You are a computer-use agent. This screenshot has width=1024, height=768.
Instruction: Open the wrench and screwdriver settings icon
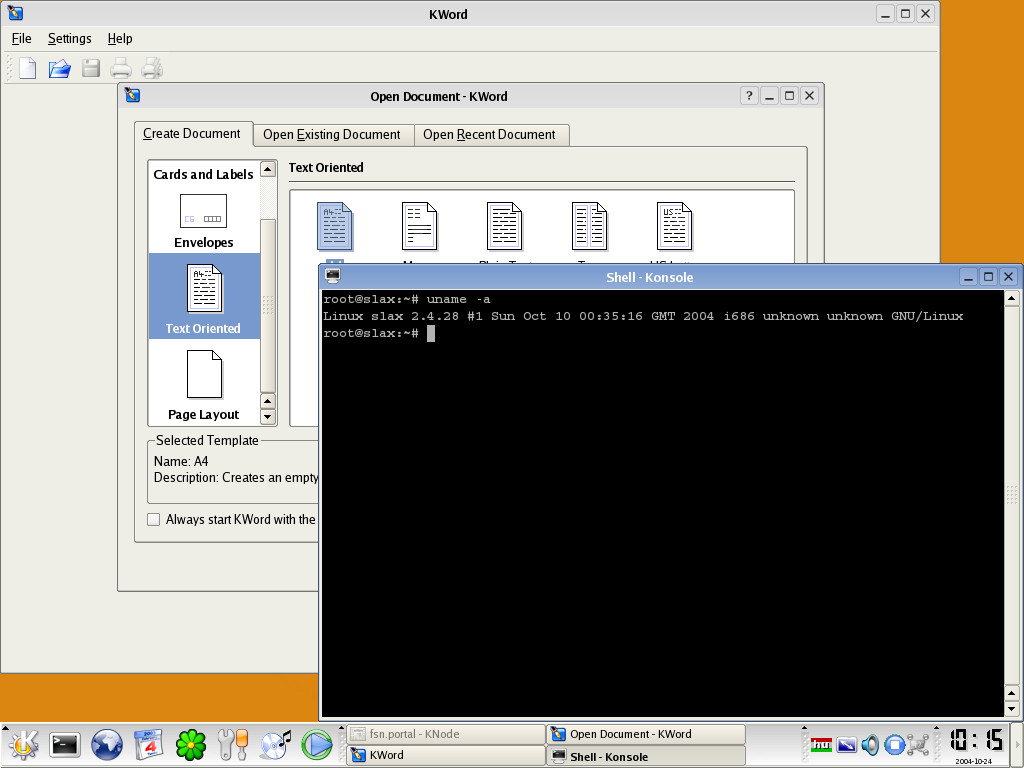pos(232,744)
